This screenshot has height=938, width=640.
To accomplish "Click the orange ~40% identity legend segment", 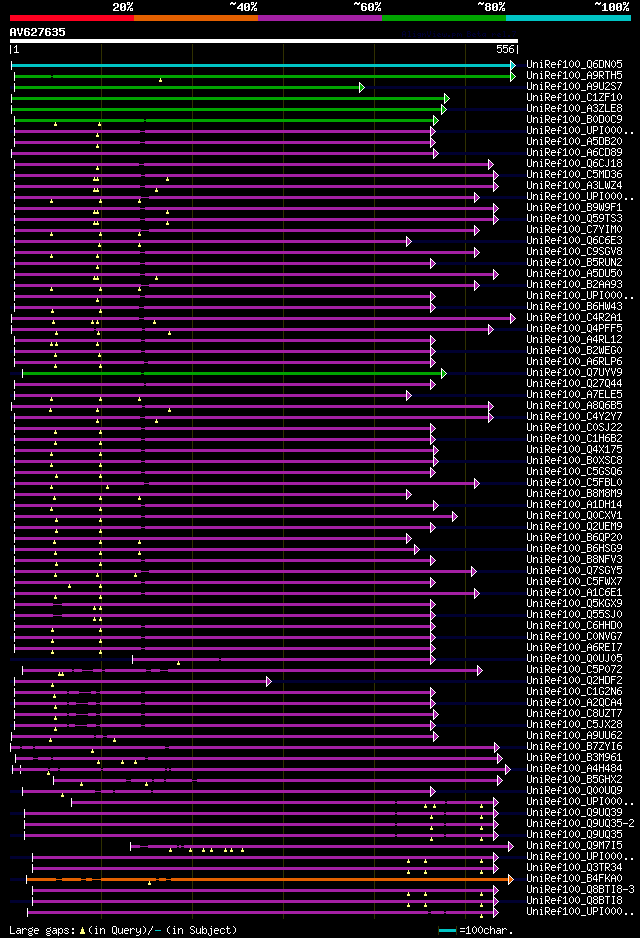I will [x=196, y=18].
